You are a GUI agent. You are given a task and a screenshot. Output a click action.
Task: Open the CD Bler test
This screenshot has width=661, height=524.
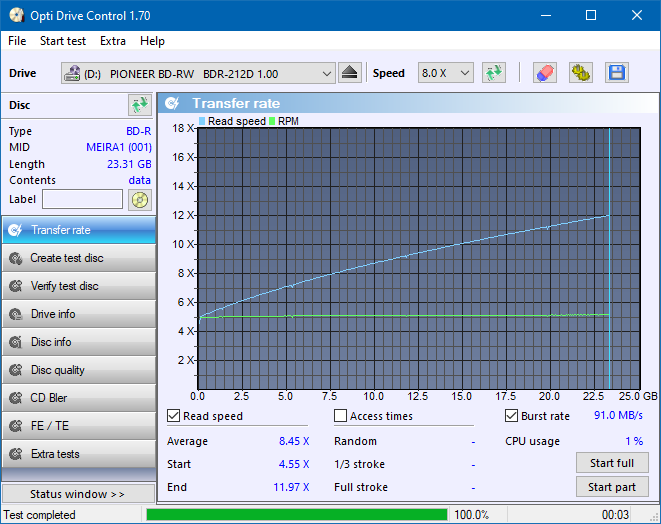78,398
